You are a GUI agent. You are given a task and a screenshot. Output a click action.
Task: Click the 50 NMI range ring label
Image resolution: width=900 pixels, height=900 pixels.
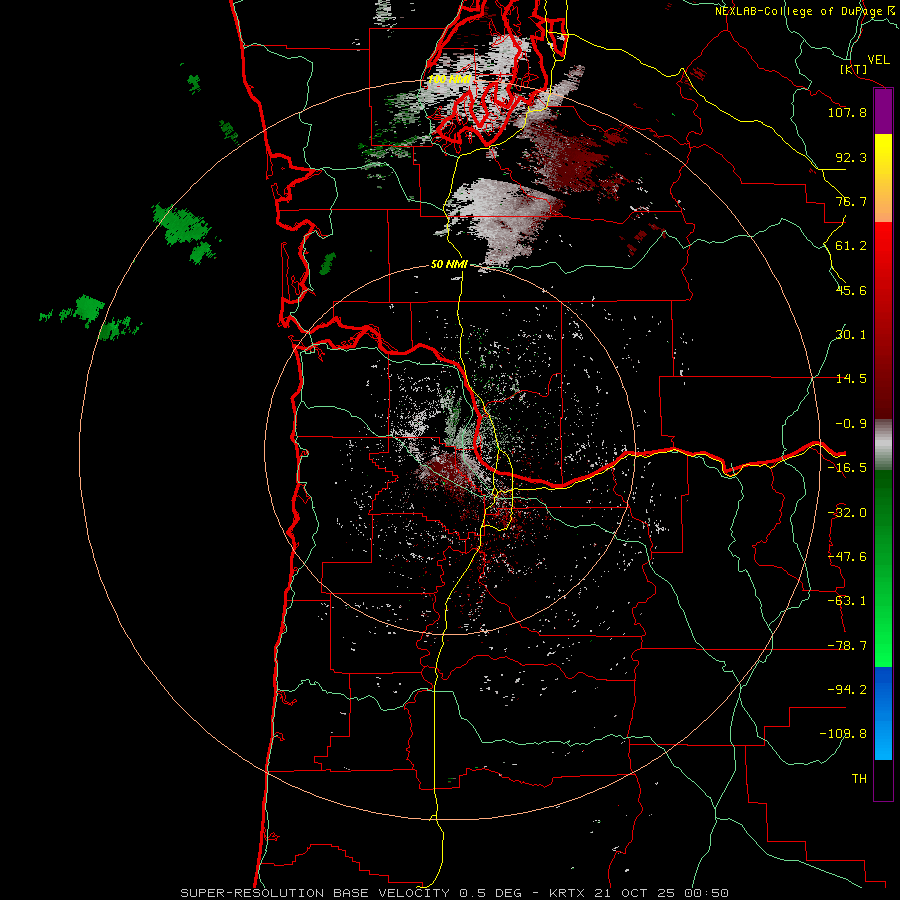(x=449, y=265)
